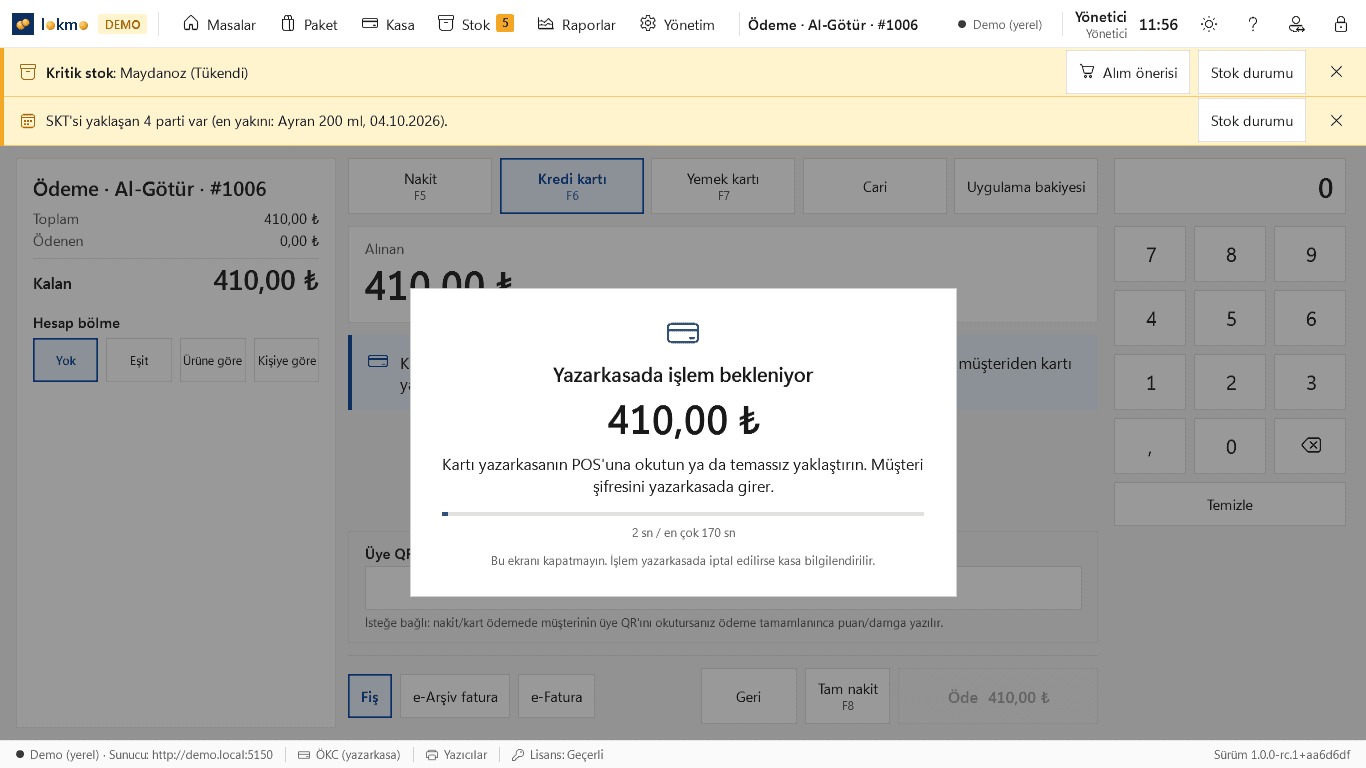Click the payment wait progress bar
The image size is (1366, 768).
click(683, 514)
